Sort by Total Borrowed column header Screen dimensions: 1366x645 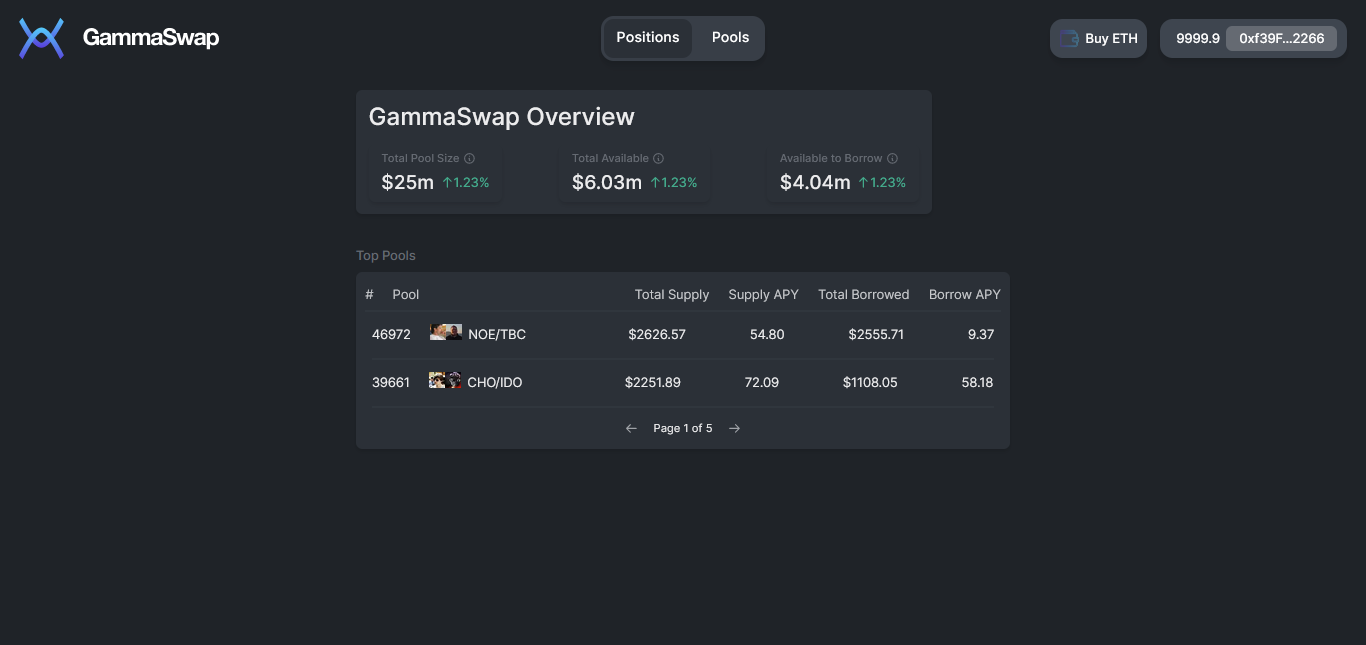864,294
